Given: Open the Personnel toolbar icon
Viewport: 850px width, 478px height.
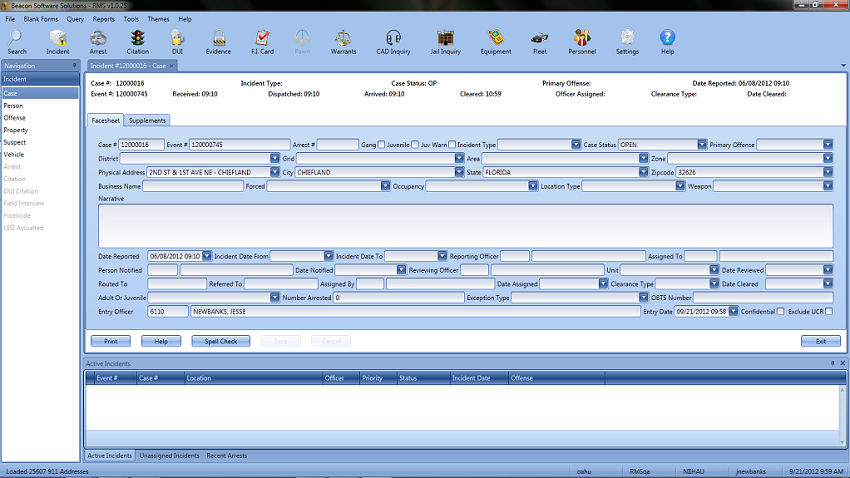Looking at the screenshot, I should 581,38.
